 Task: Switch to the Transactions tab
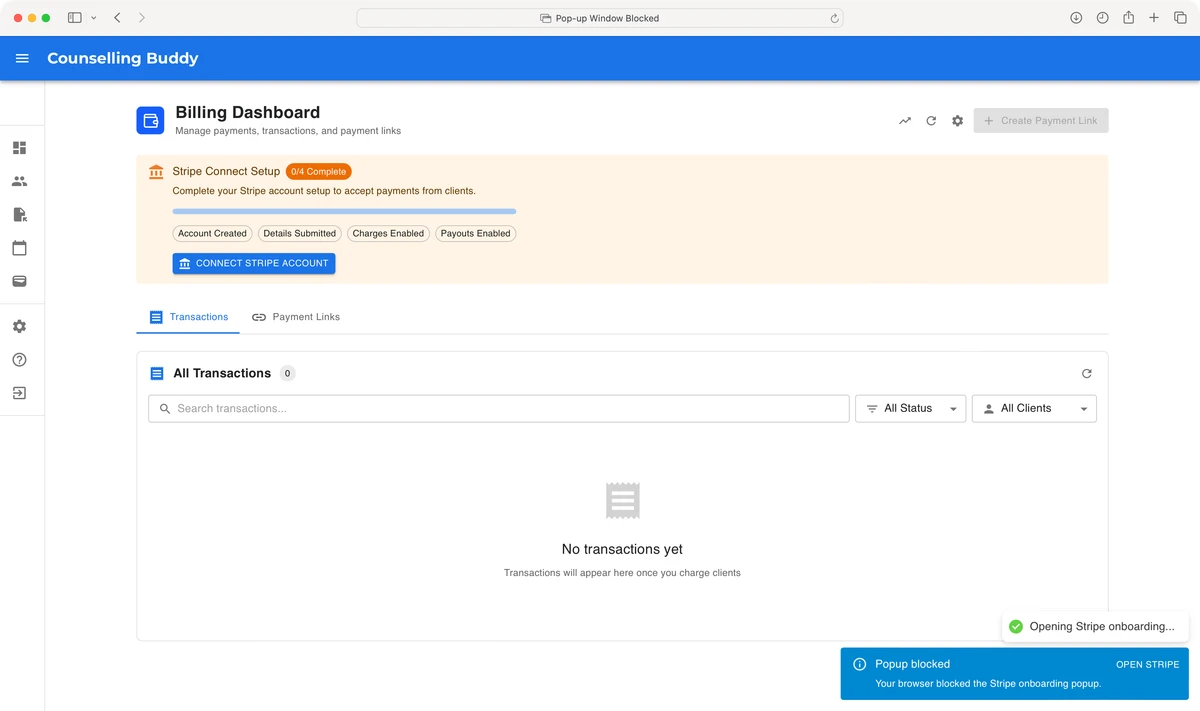click(x=188, y=317)
